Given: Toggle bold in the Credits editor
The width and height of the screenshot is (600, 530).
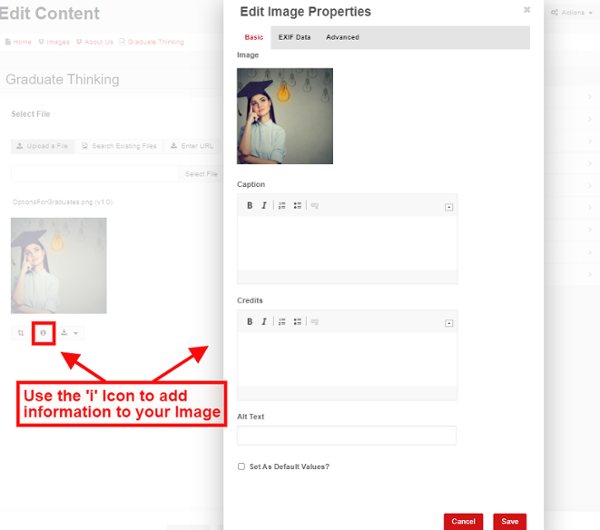Looking at the screenshot, I should tap(249, 321).
